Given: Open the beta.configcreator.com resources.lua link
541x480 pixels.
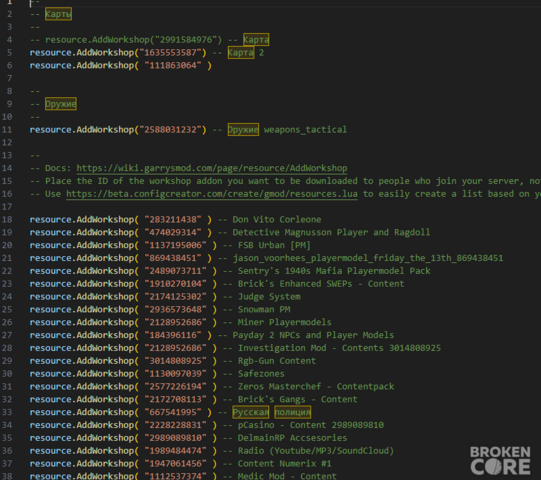Looking at the screenshot, I should coord(212,194).
